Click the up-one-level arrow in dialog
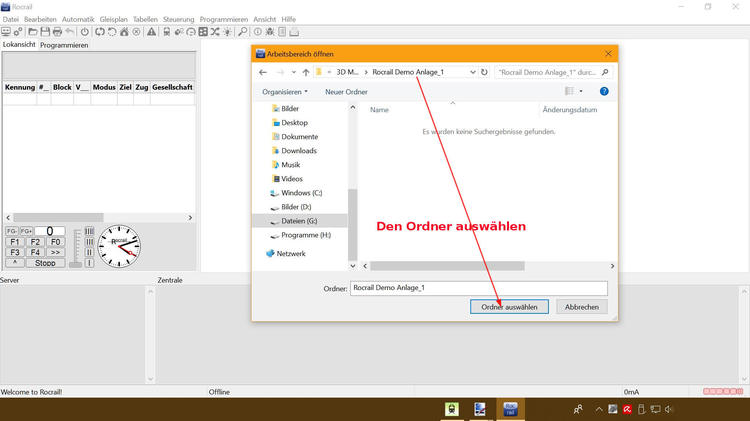 tap(306, 72)
